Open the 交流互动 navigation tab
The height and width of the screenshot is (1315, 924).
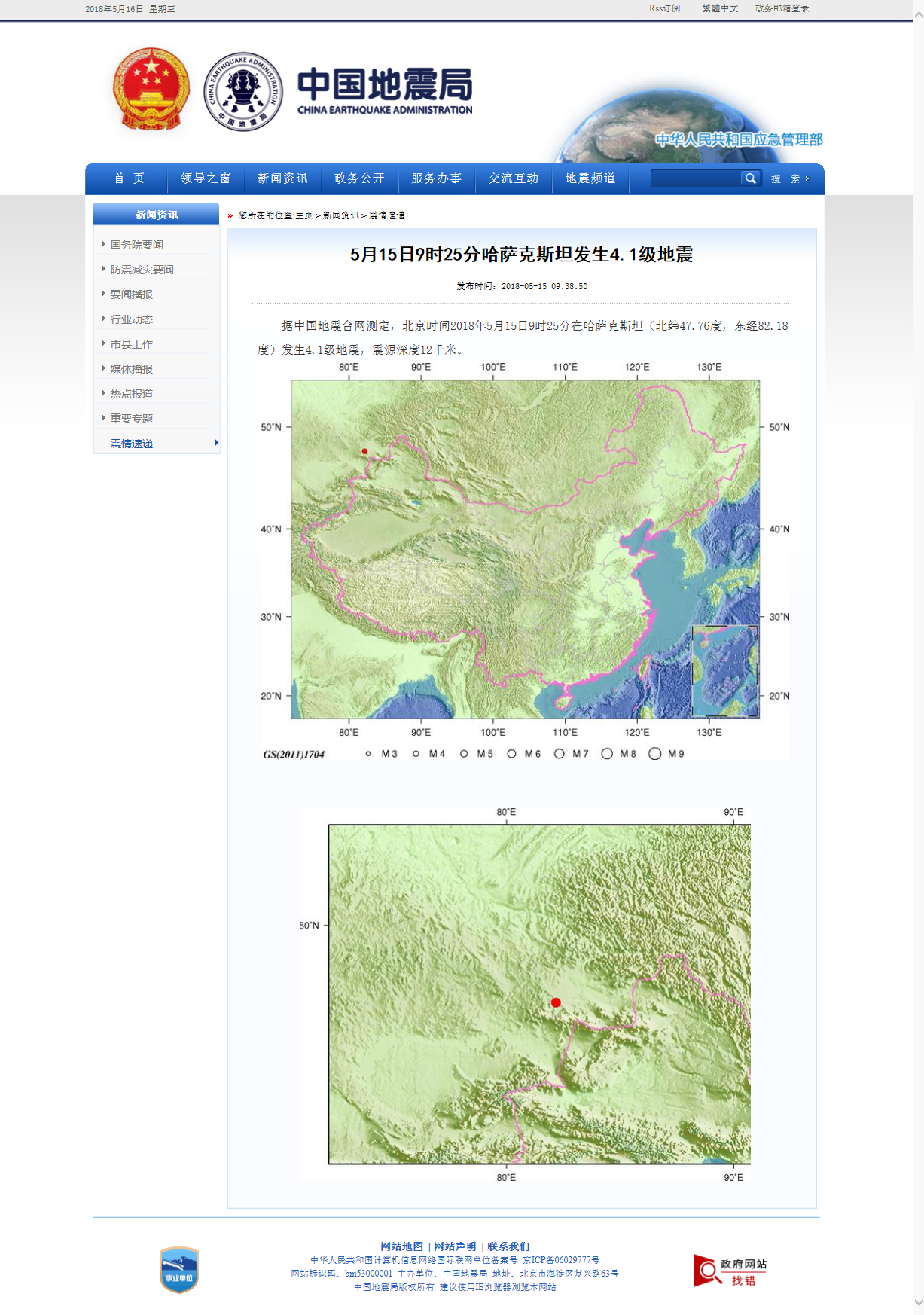pos(513,178)
